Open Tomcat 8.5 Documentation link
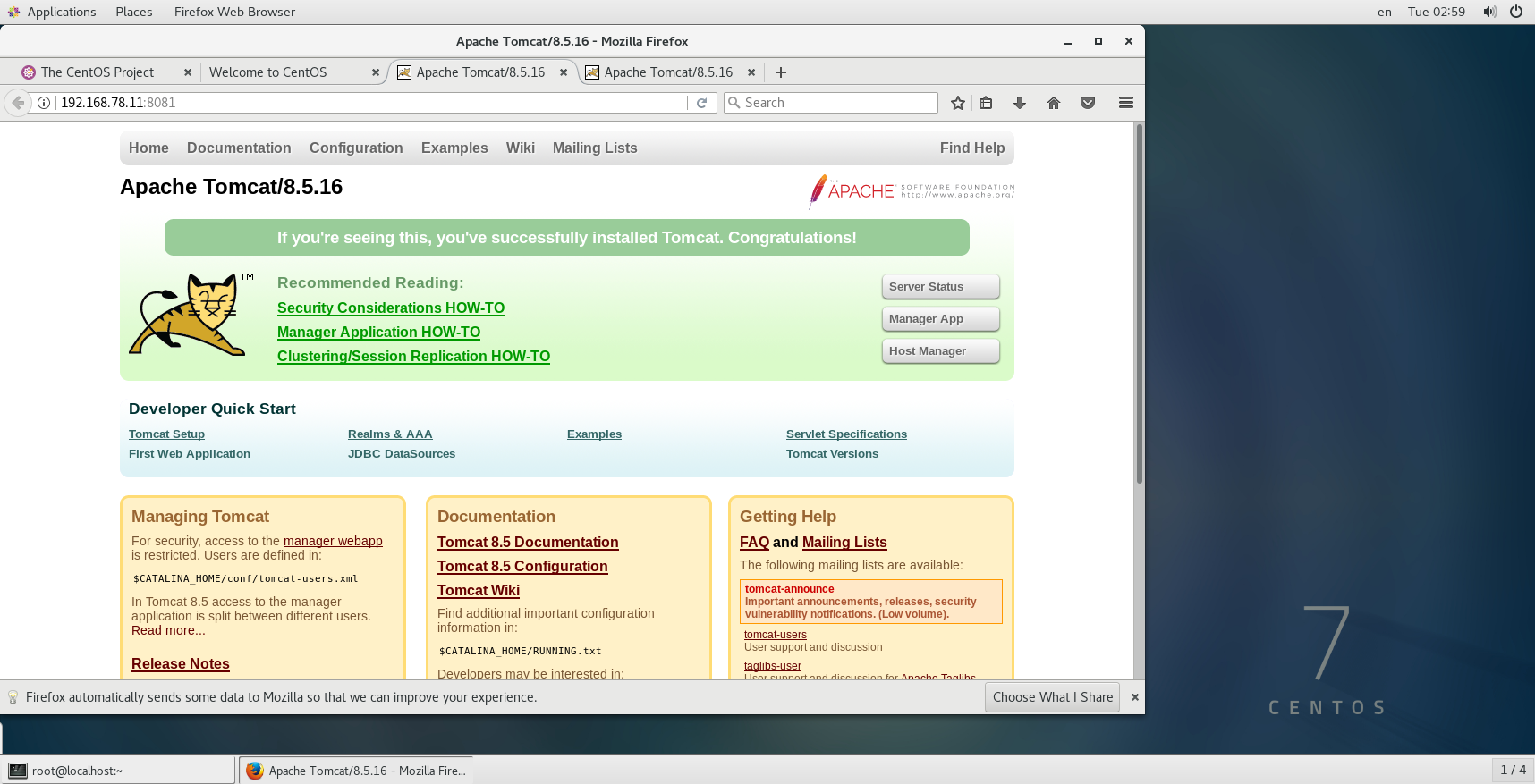This screenshot has width=1535, height=784. pos(528,543)
